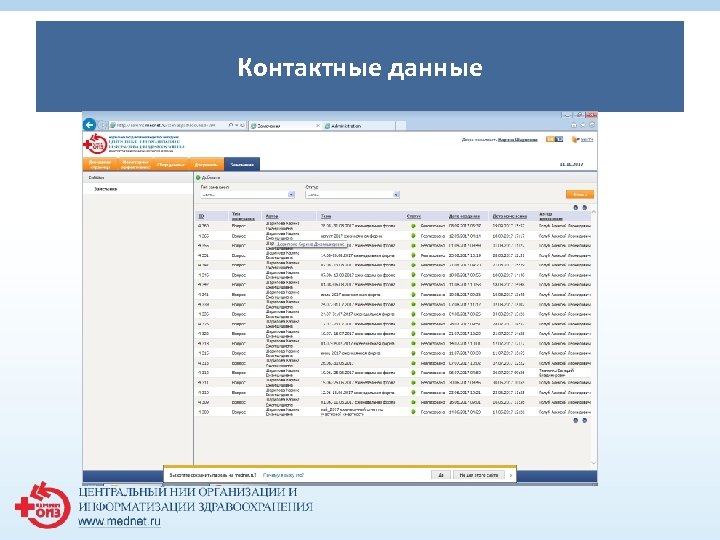This screenshot has width=720, height=540.
Task: Go back using the browser back arrow
Action: click(90, 124)
